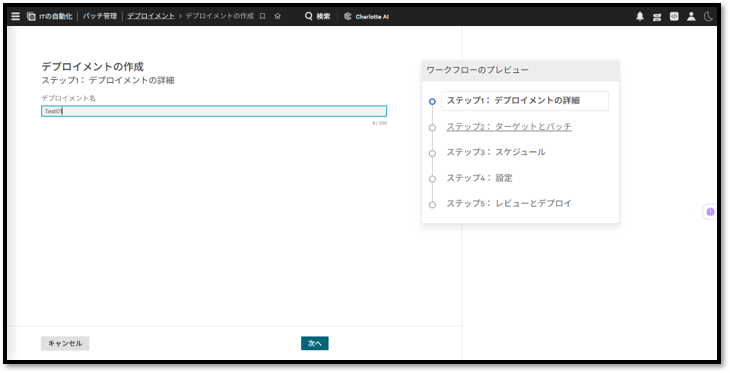Click the 検索 label in top bar
Screen dimensions: 730x373
(x=324, y=16)
